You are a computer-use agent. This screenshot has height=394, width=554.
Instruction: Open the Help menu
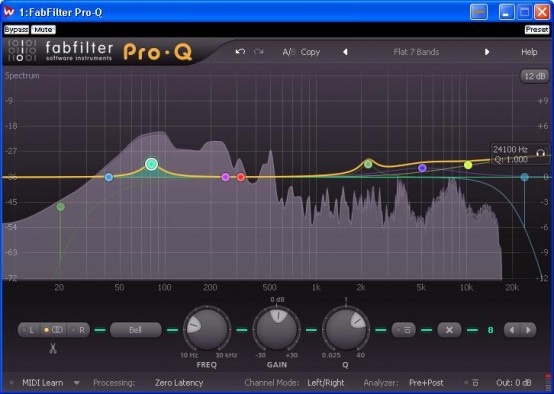coord(529,52)
